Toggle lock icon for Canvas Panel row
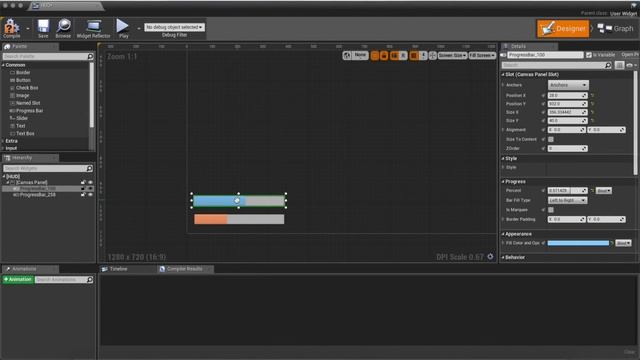 tap(83, 182)
